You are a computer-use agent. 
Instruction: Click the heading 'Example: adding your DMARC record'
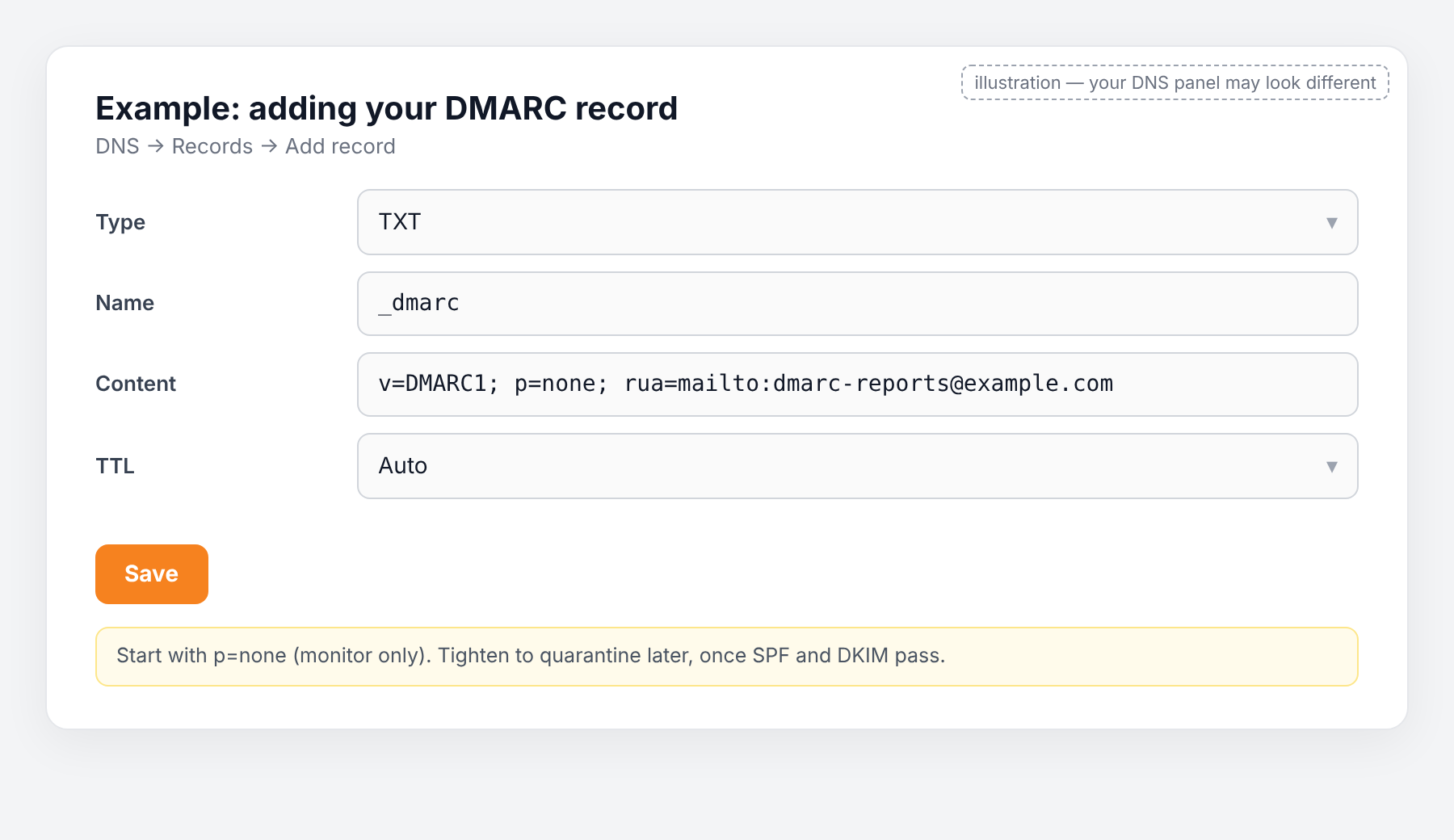[386, 108]
